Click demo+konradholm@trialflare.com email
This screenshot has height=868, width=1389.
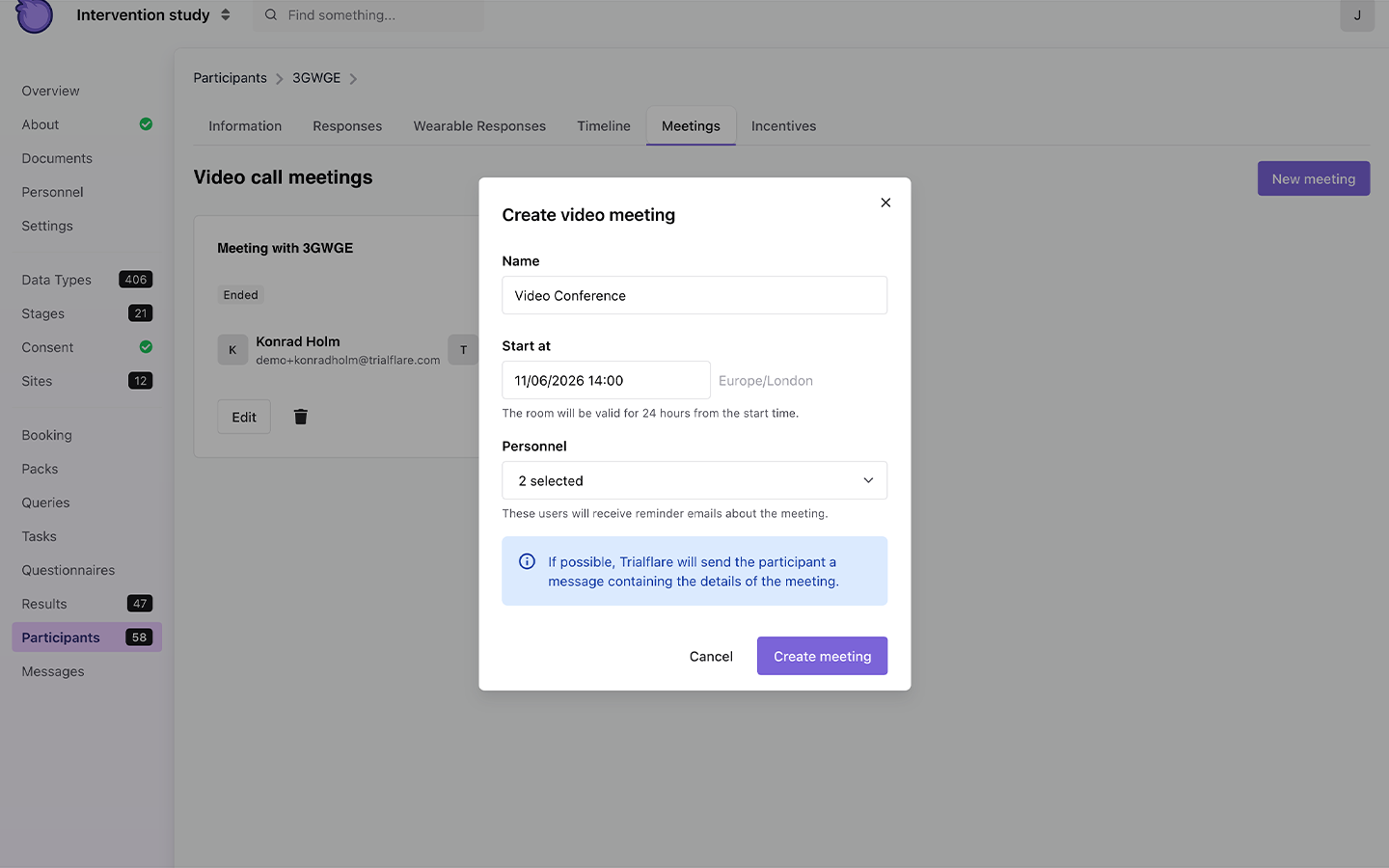click(x=348, y=360)
